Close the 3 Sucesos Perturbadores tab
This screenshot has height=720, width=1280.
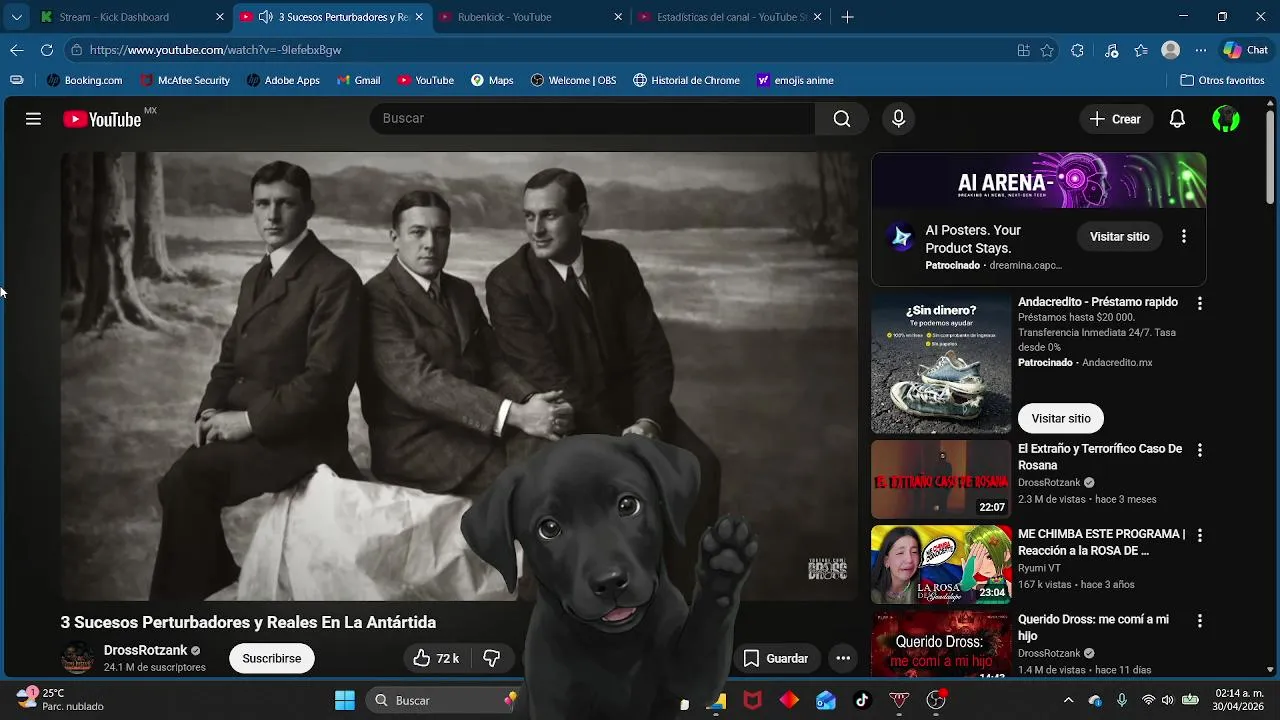(419, 17)
